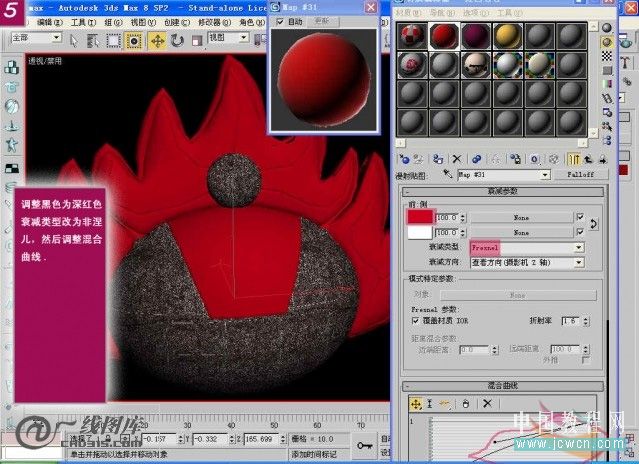Collapse Falloff Parameters rollout header
This screenshot has width=639, height=464.
click(502, 191)
